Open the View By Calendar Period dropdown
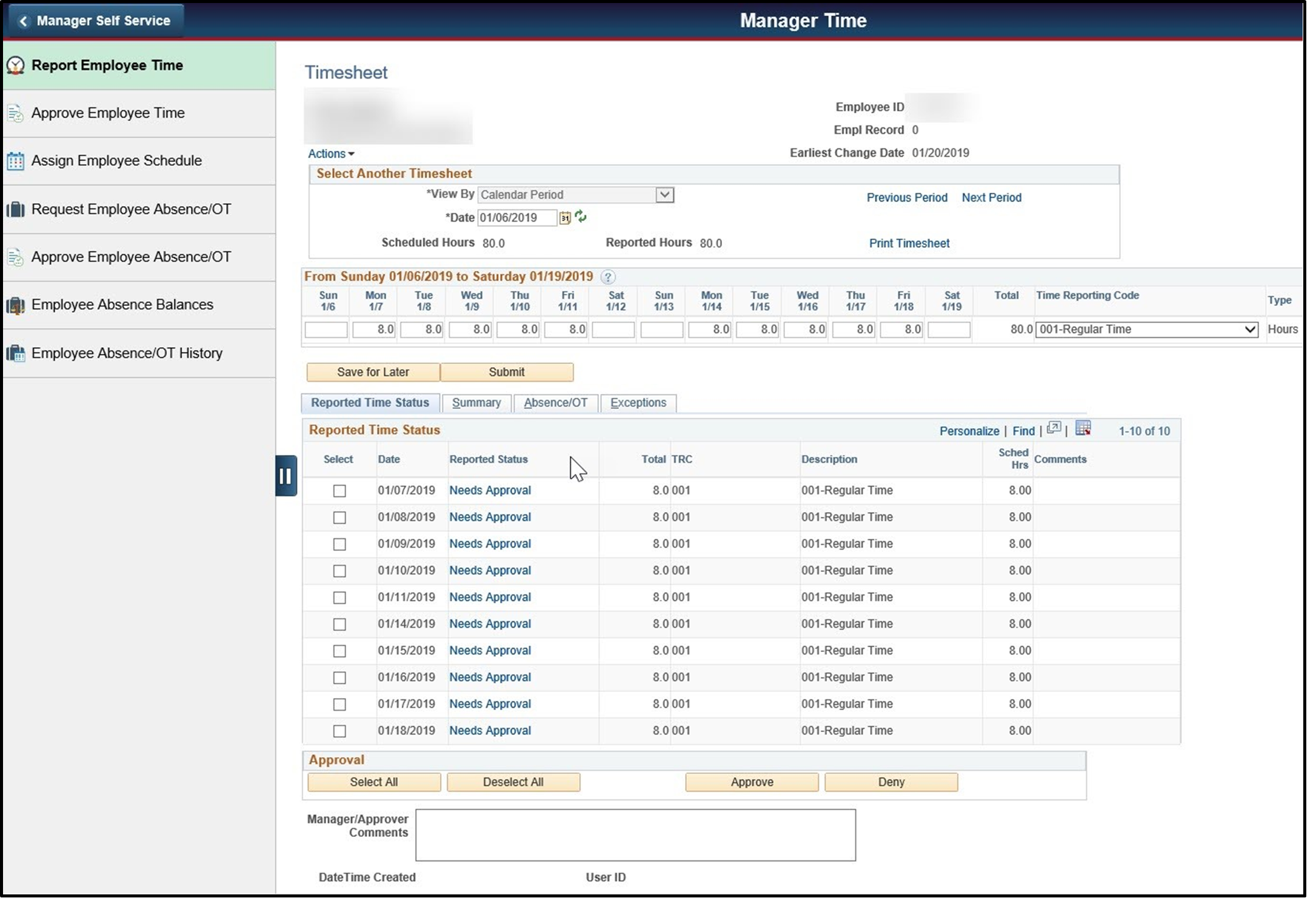Viewport: 1316px width, 915px height. 665,195
